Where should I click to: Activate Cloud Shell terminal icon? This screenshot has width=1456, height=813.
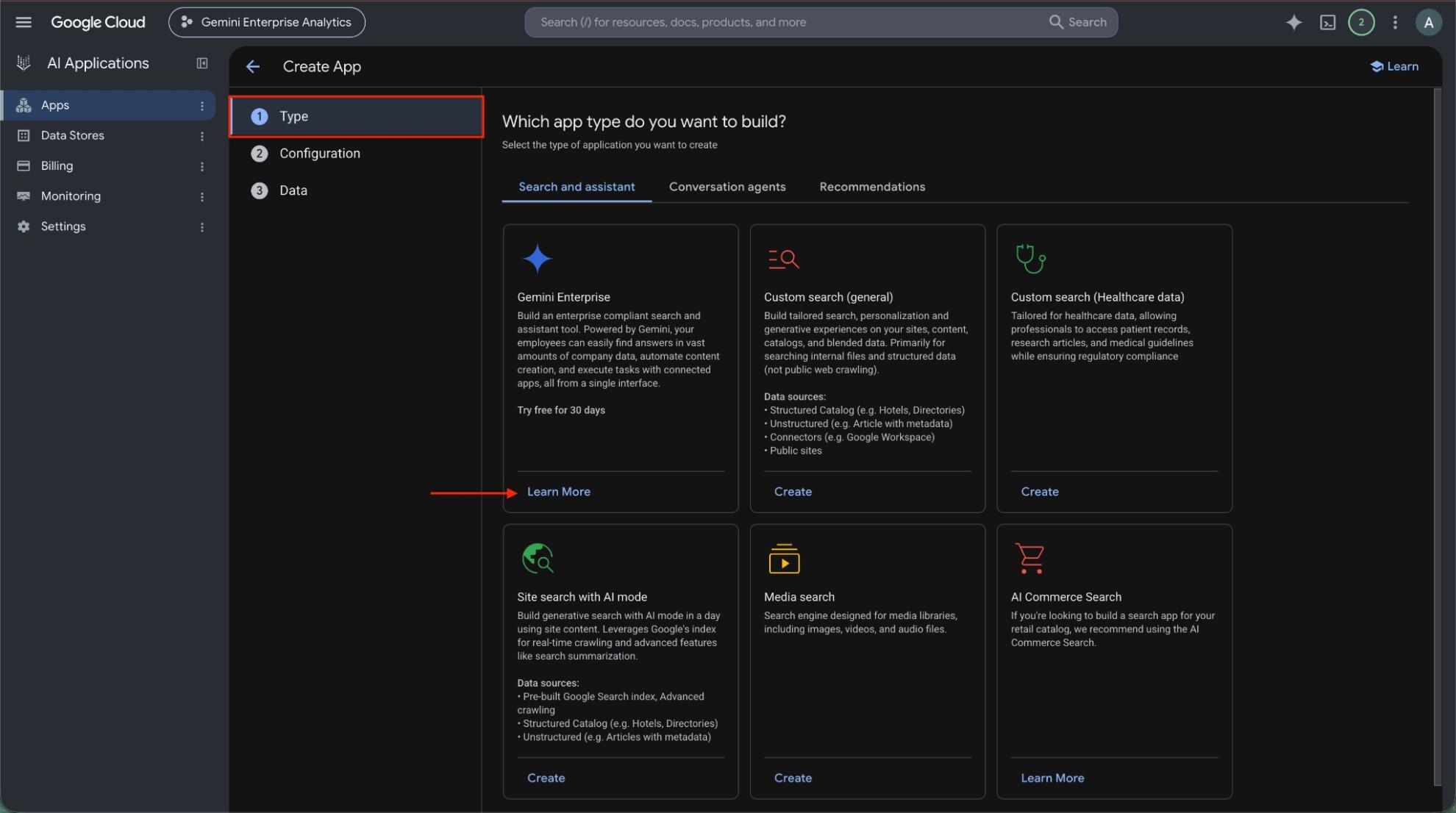point(1327,22)
